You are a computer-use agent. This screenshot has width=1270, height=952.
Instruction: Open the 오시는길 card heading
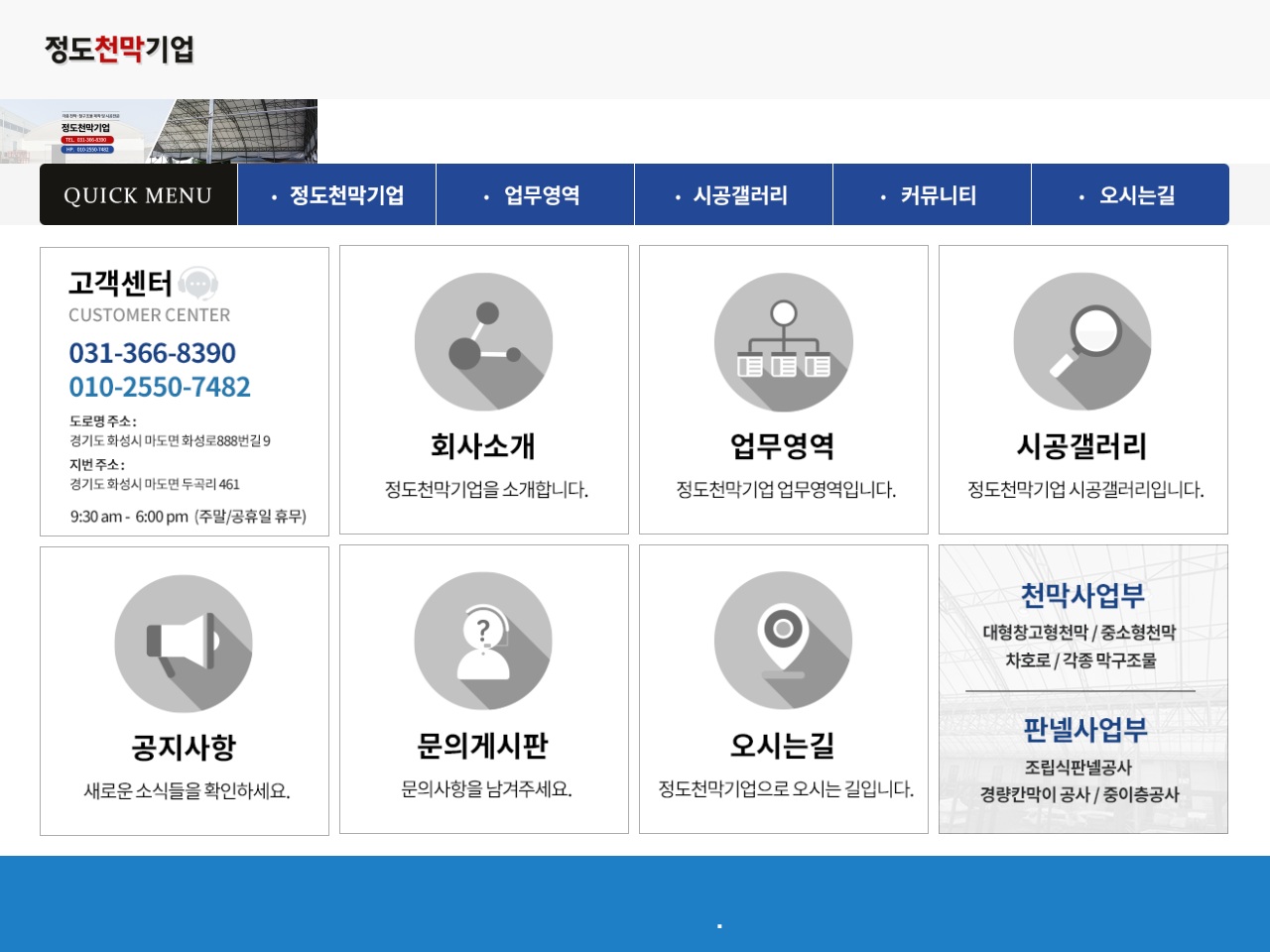tap(783, 746)
